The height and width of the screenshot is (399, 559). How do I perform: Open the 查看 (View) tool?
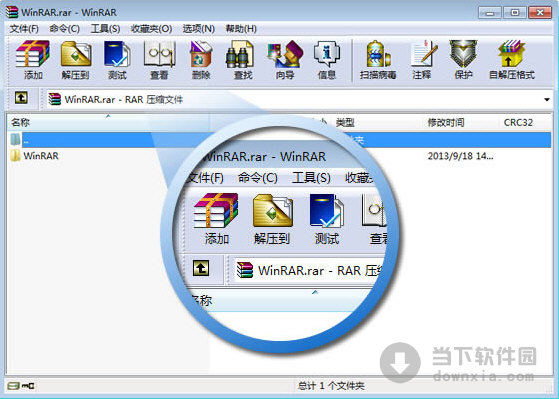(x=159, y=60)
